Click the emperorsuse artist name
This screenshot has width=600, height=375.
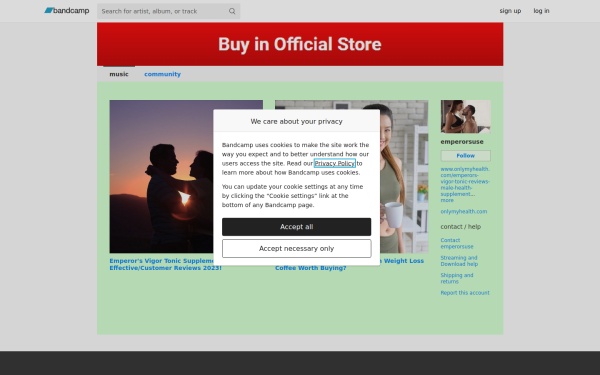coord(462,142)
